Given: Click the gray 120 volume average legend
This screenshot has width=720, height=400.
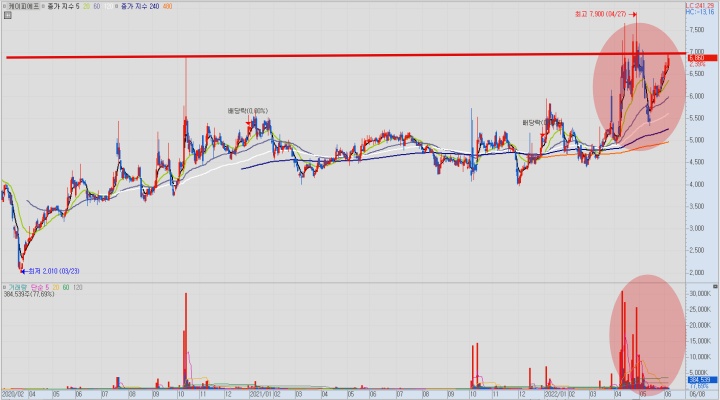Looking at the screenshot, I should [78, 287].
